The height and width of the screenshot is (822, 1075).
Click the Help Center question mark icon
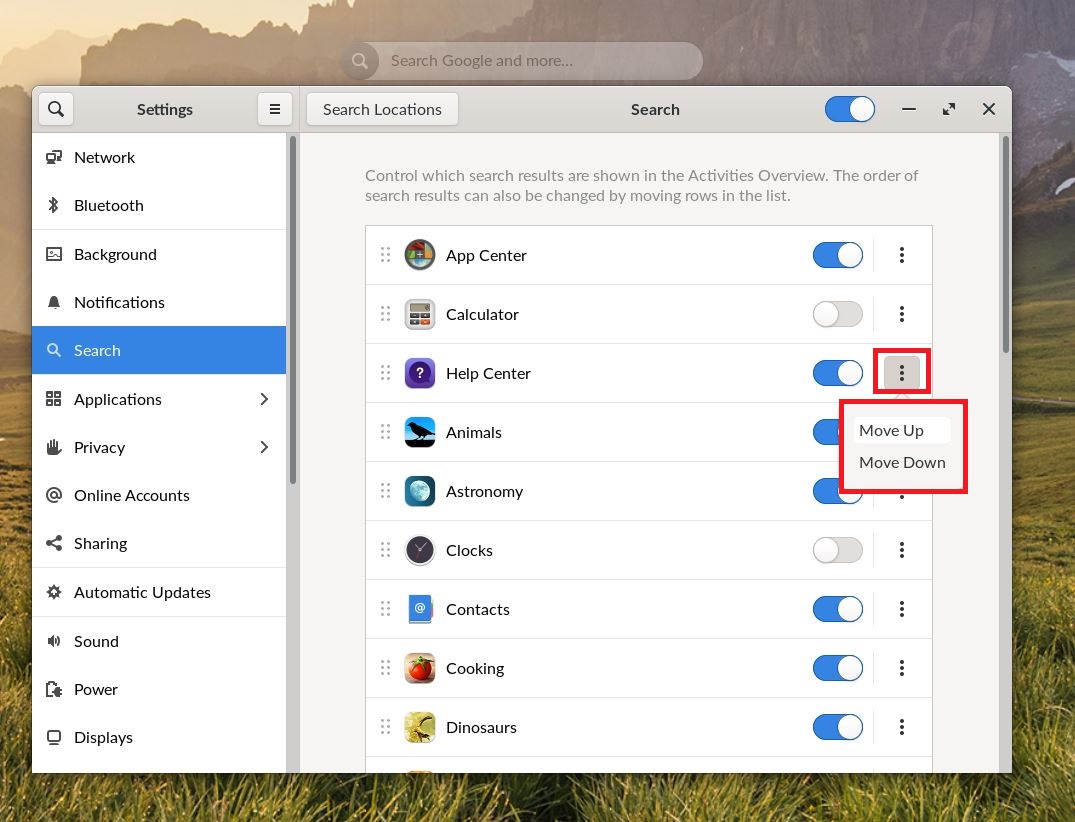coord(420,373)
